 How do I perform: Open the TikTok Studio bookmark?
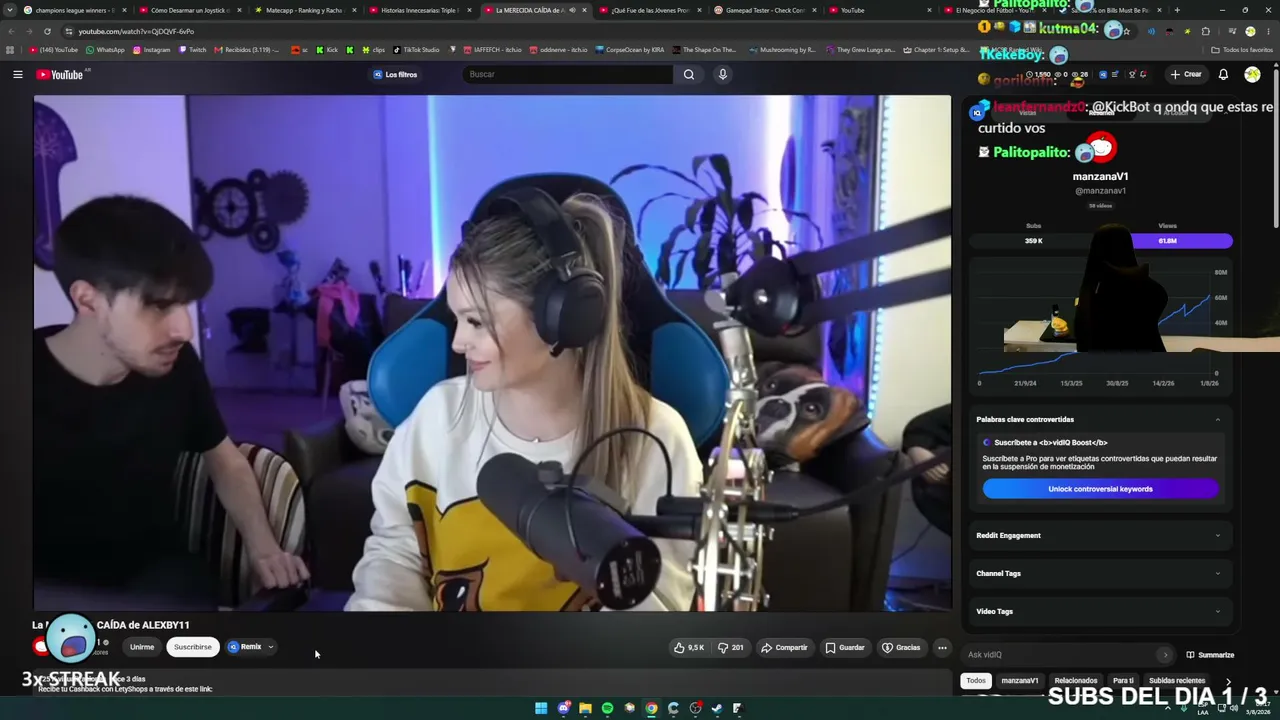click(x=416, y=50)
